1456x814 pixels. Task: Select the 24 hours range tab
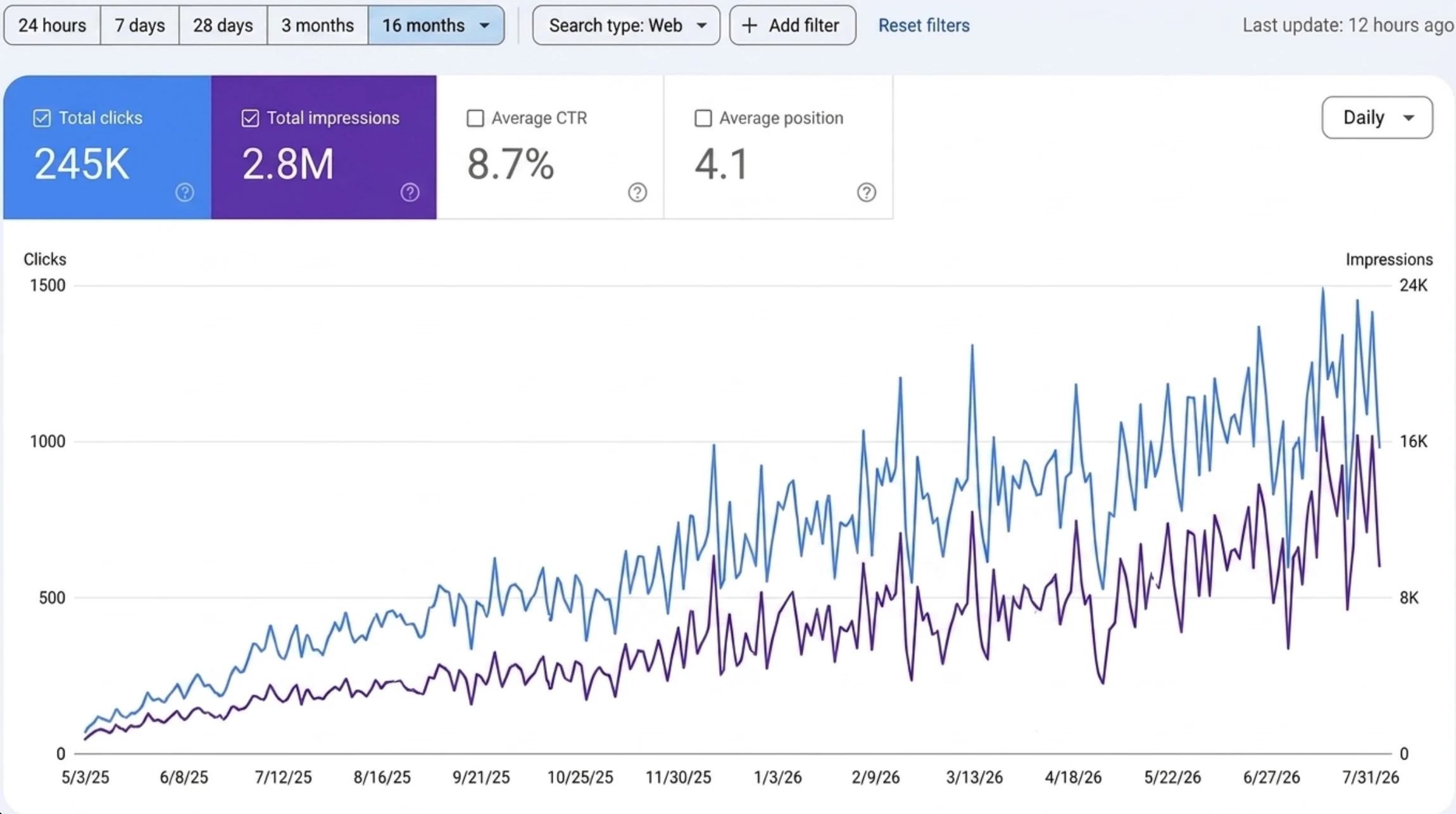coord(52,25)
